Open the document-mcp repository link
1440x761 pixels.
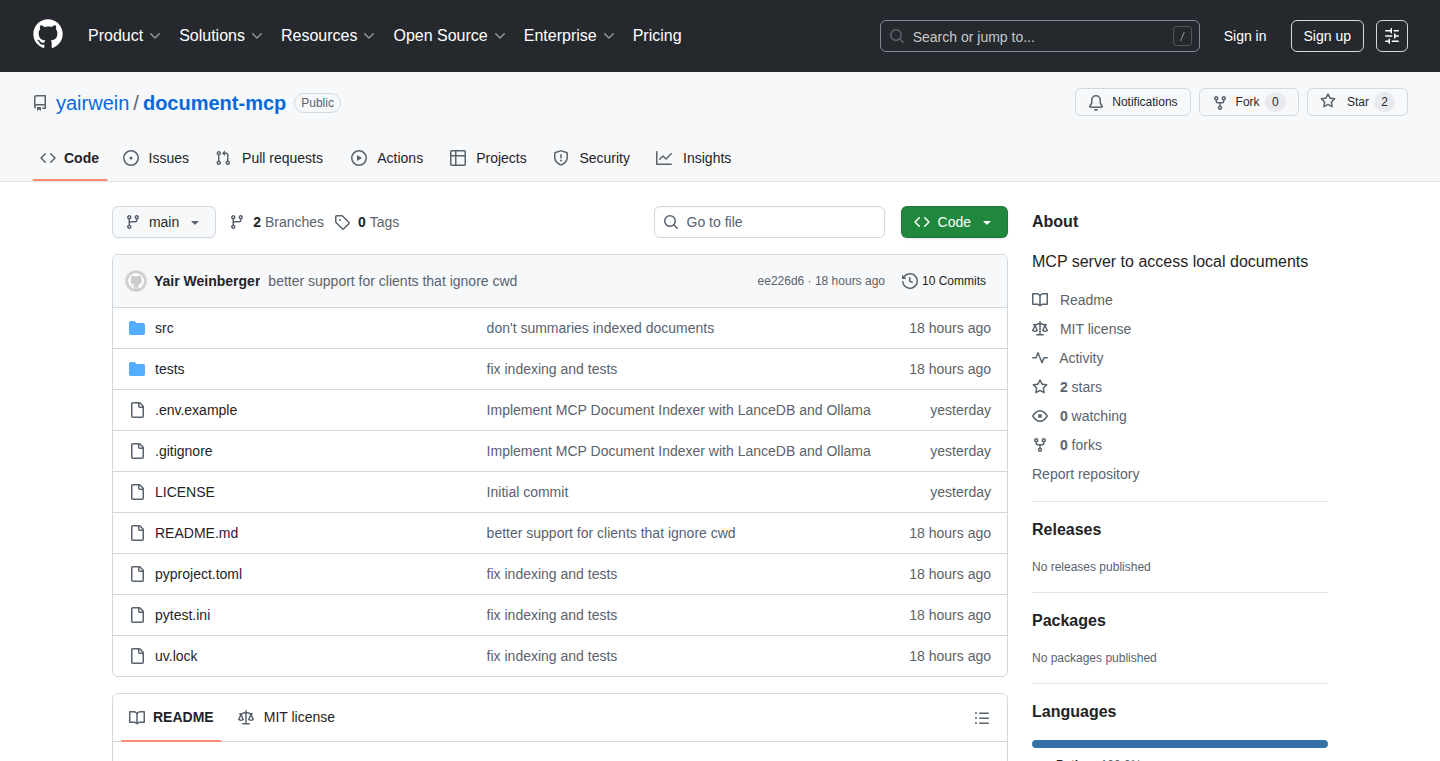click(x=215, y=103)
